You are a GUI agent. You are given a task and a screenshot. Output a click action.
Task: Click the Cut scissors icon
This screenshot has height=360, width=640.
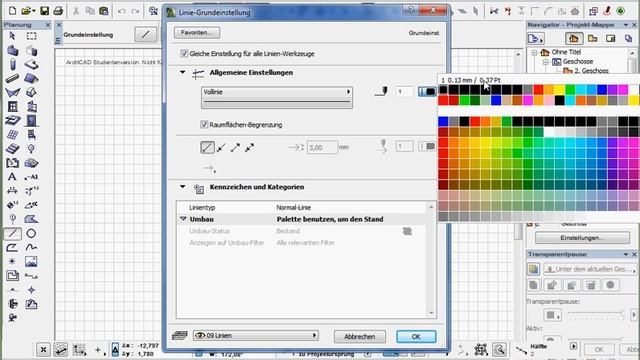coord(76,11)
